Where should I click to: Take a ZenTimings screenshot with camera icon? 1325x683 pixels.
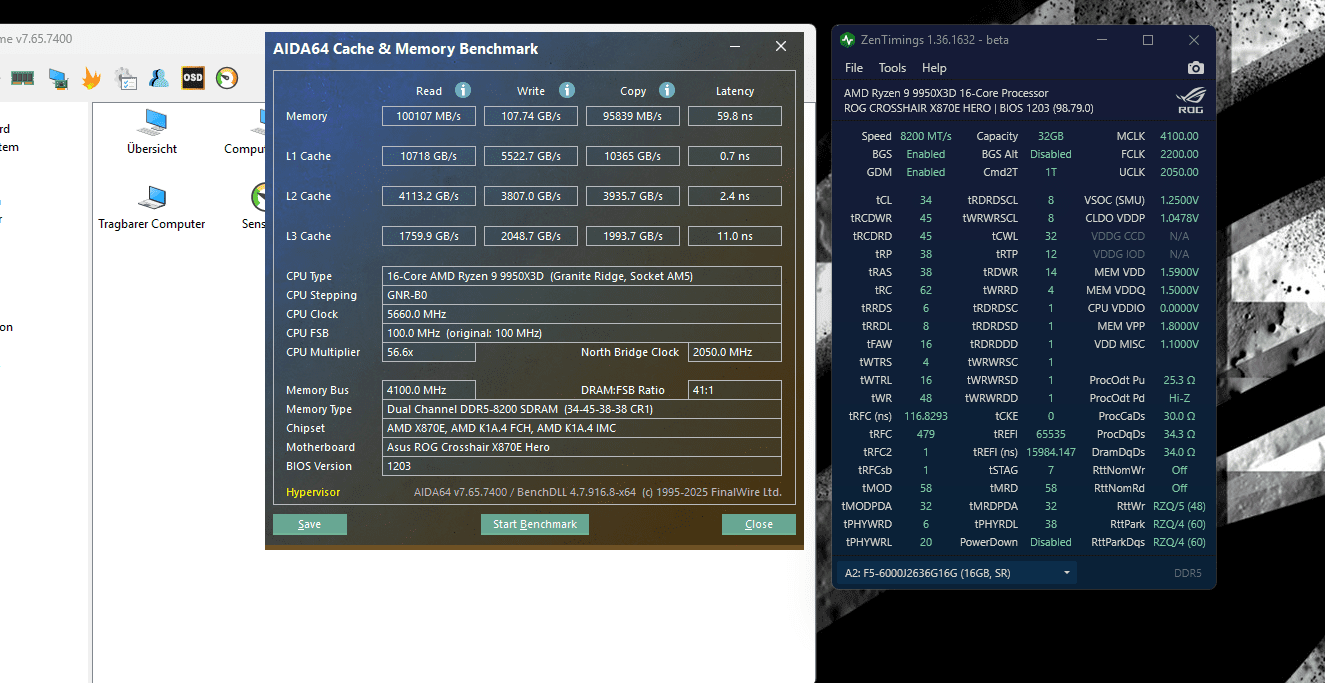pos(1195,68)
